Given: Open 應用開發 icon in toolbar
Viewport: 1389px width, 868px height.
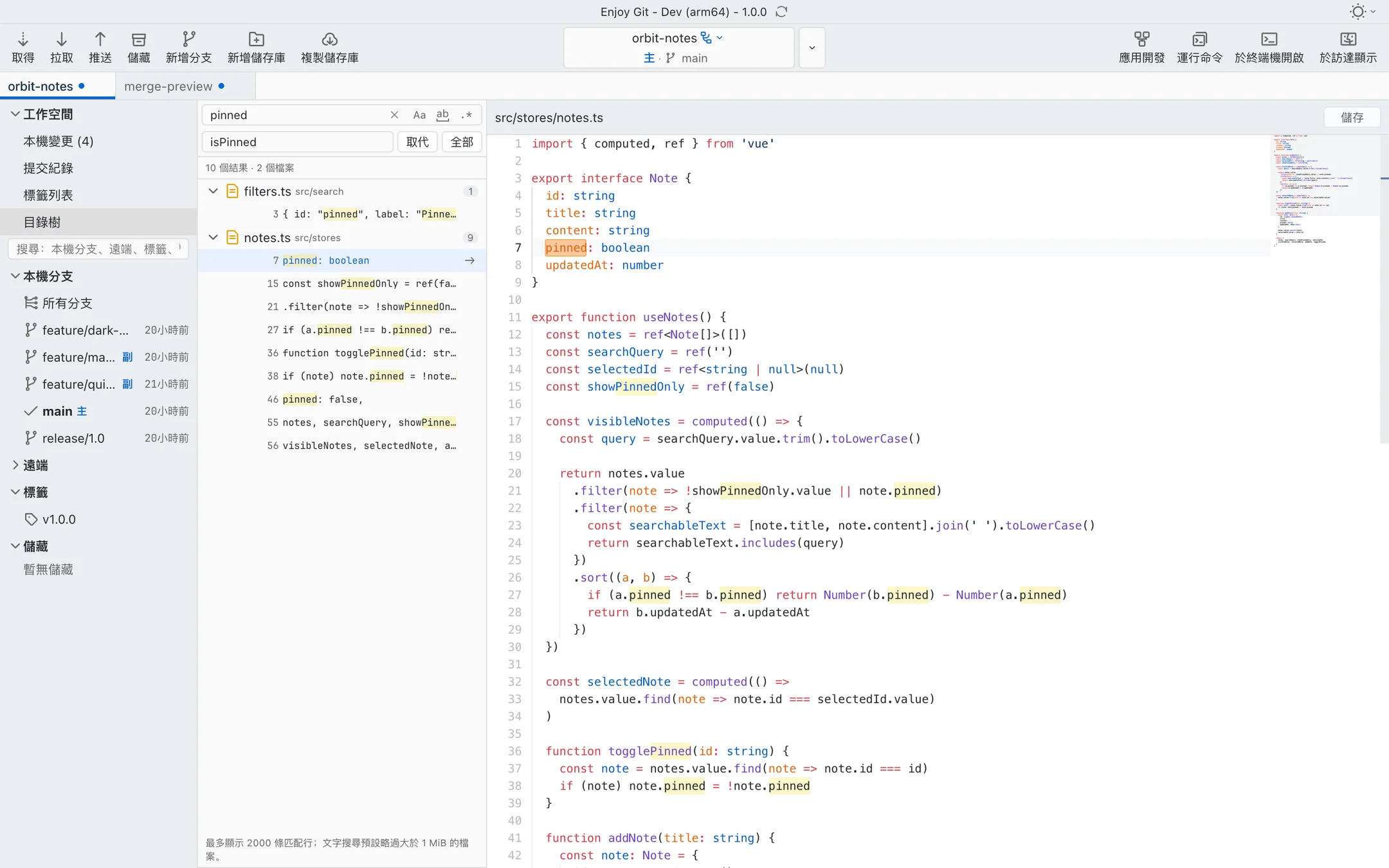Looking at the screenshot, I should pos(1141,39).
